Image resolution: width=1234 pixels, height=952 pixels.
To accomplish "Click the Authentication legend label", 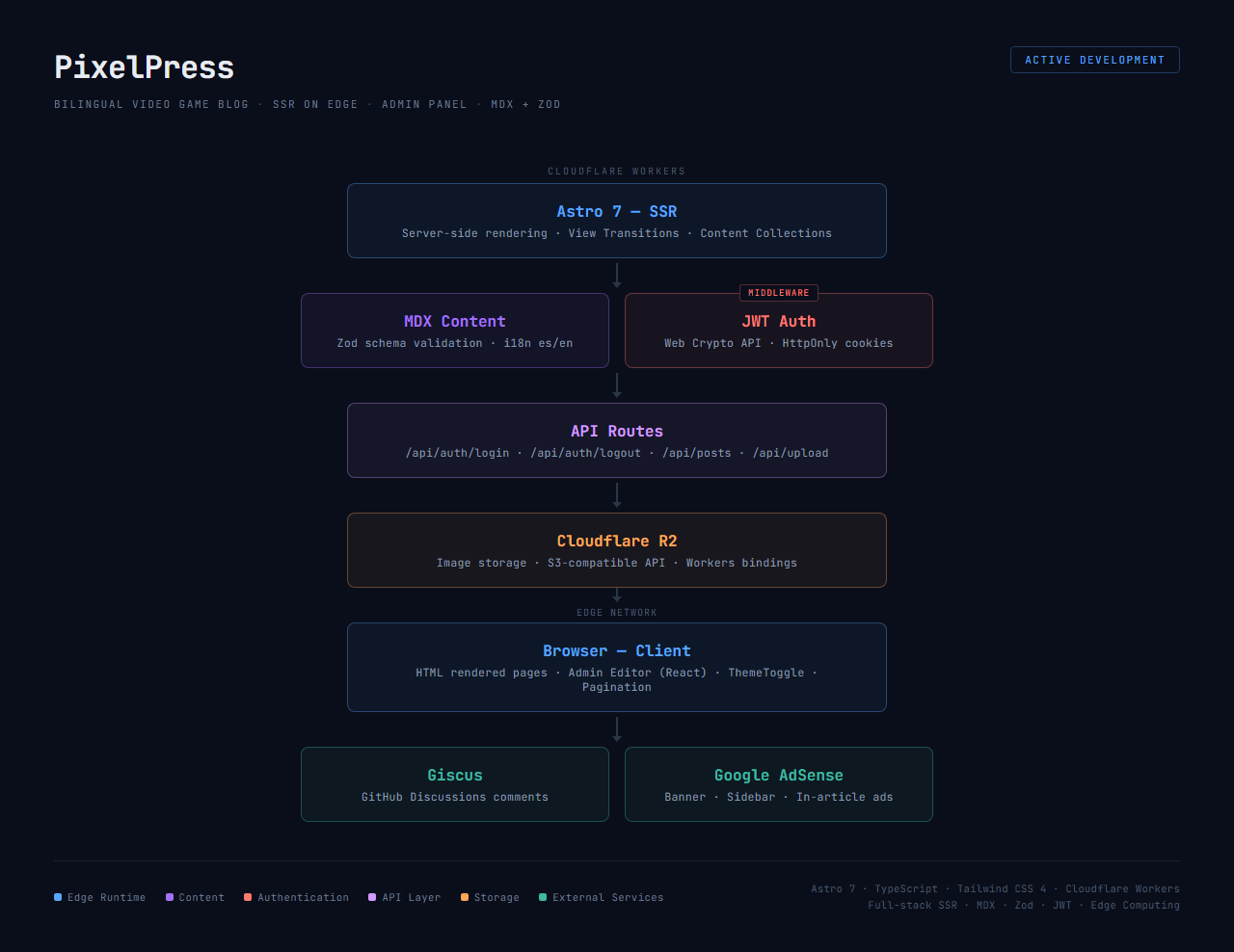I will coord(304,897).
